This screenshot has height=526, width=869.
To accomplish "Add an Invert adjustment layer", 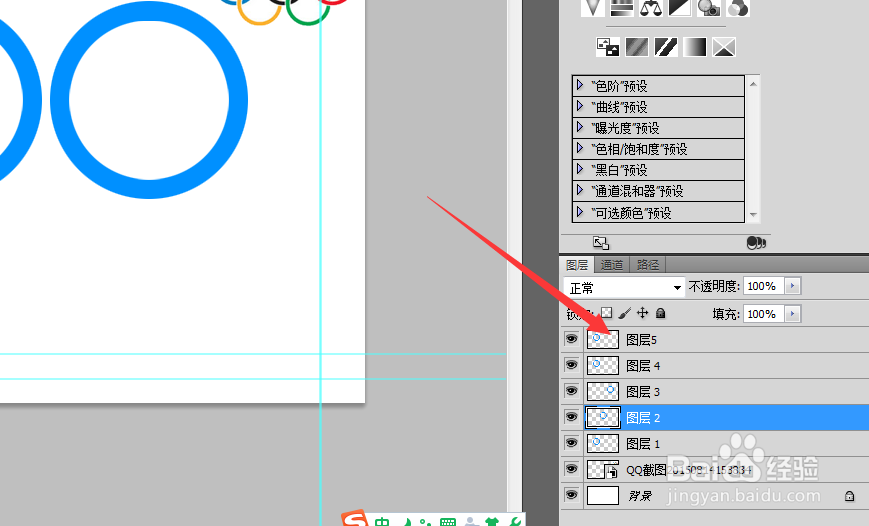I will [x=608, y=47].
